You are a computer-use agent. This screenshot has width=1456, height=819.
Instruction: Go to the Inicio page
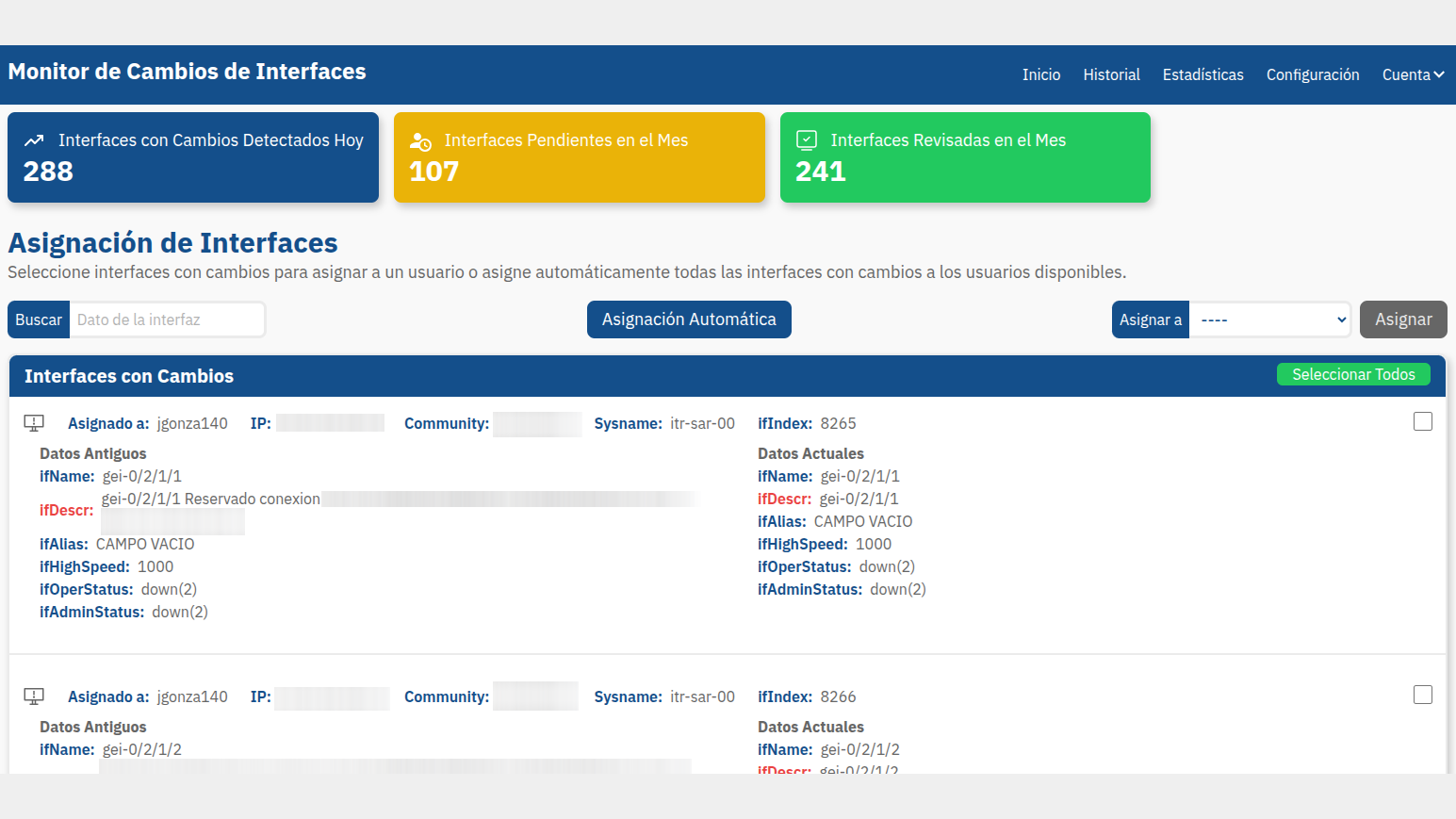pyautogui.click(x=1041, y=74)
